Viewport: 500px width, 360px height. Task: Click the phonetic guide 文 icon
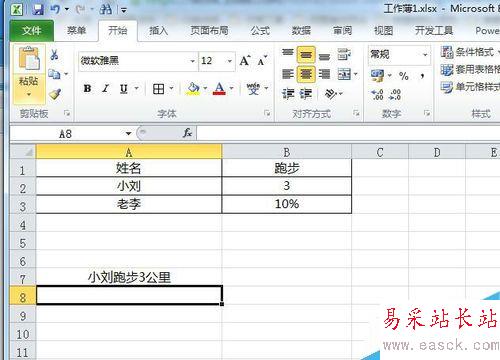click(253, 89)
